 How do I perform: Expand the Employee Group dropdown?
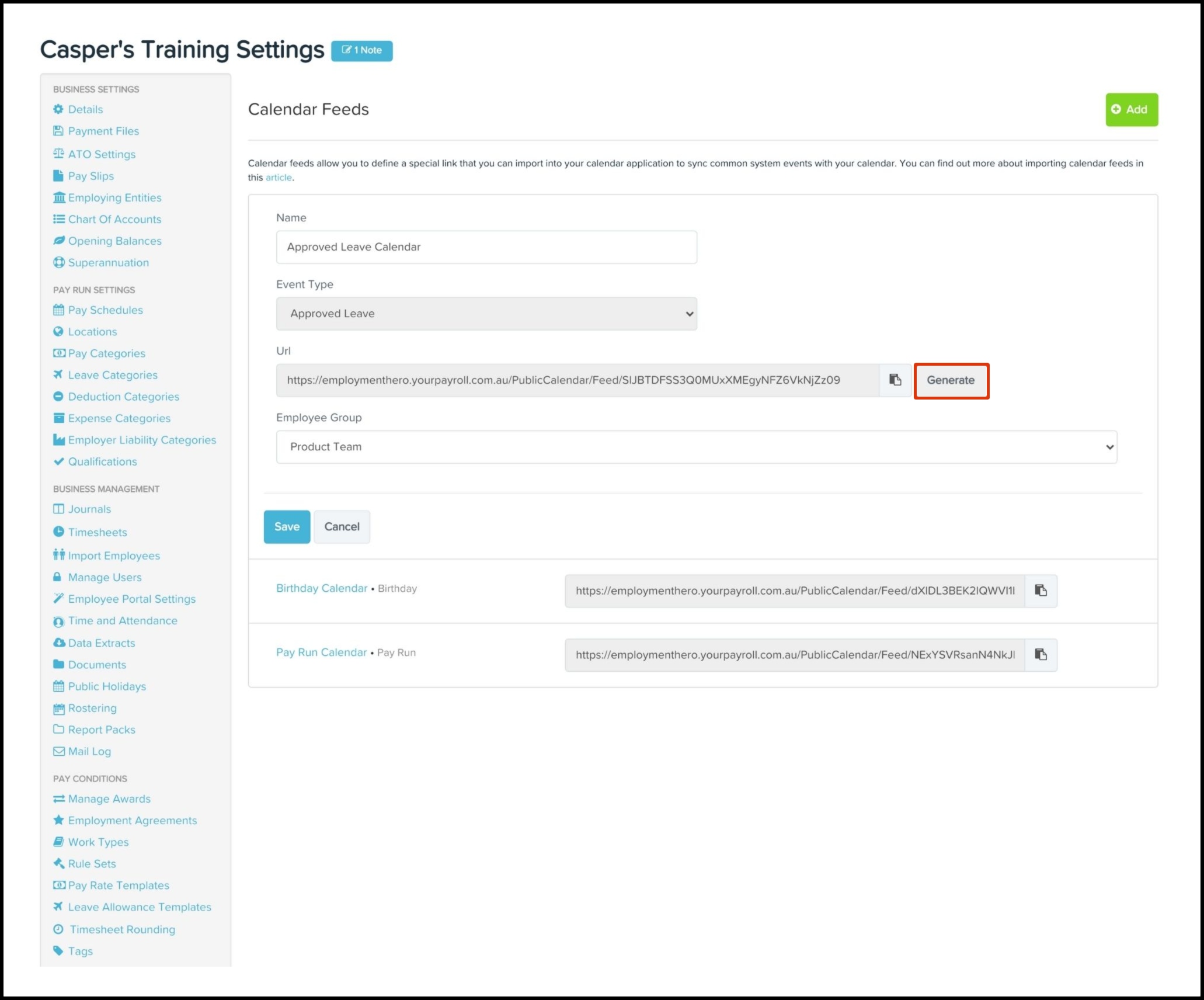(696, 447)
